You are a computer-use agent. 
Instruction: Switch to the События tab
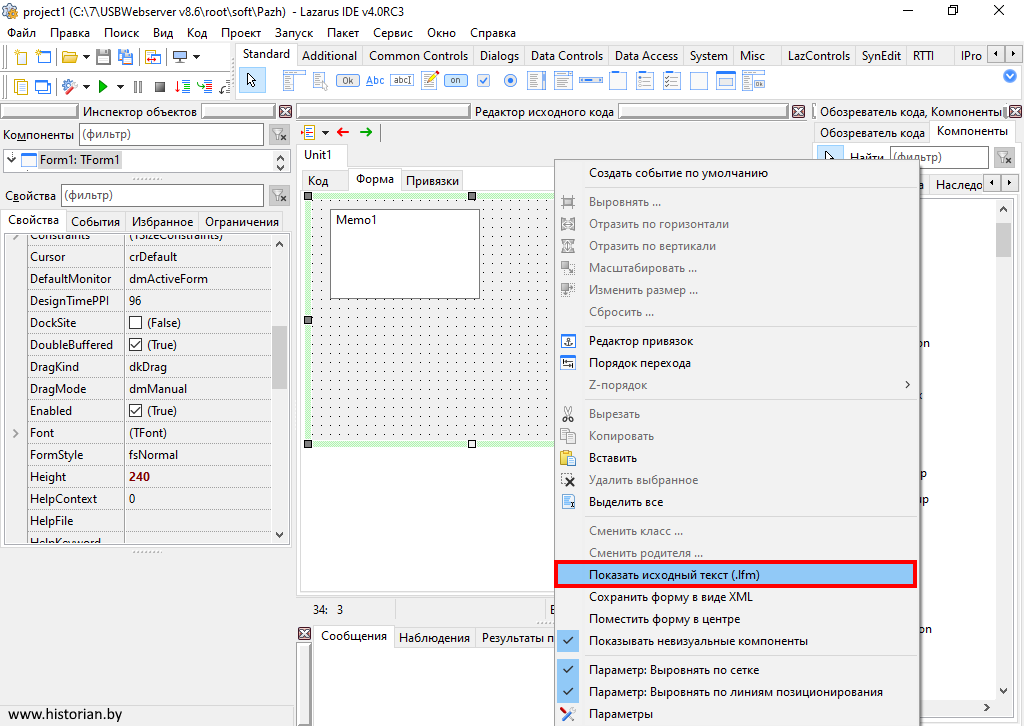[96, 221]
